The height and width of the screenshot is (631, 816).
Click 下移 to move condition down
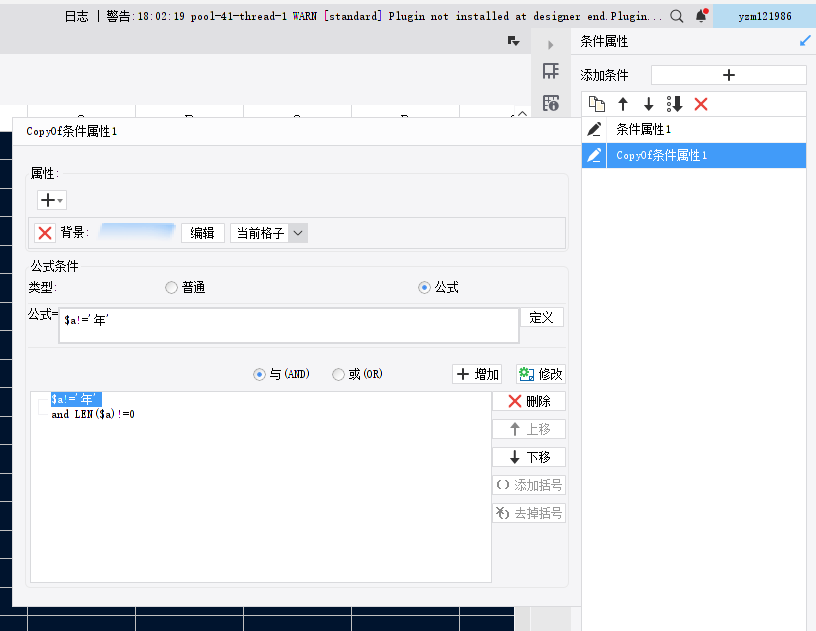[529, 457]
